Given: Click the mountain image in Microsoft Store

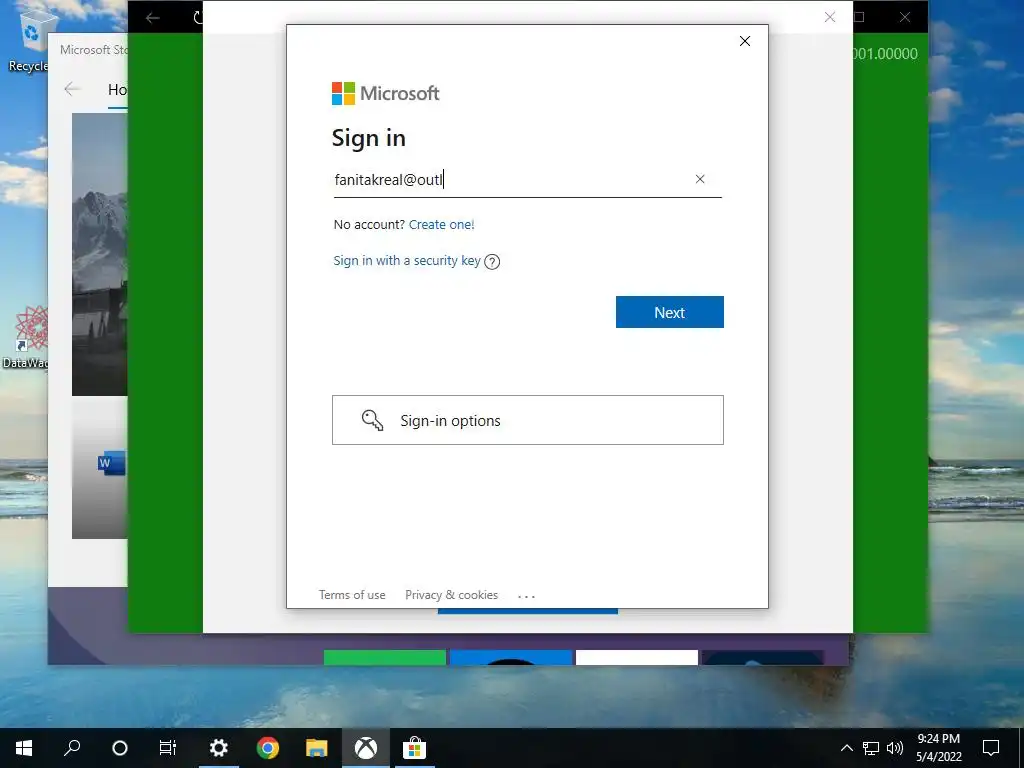Looking at the screenshot, I should coord(99,254).
